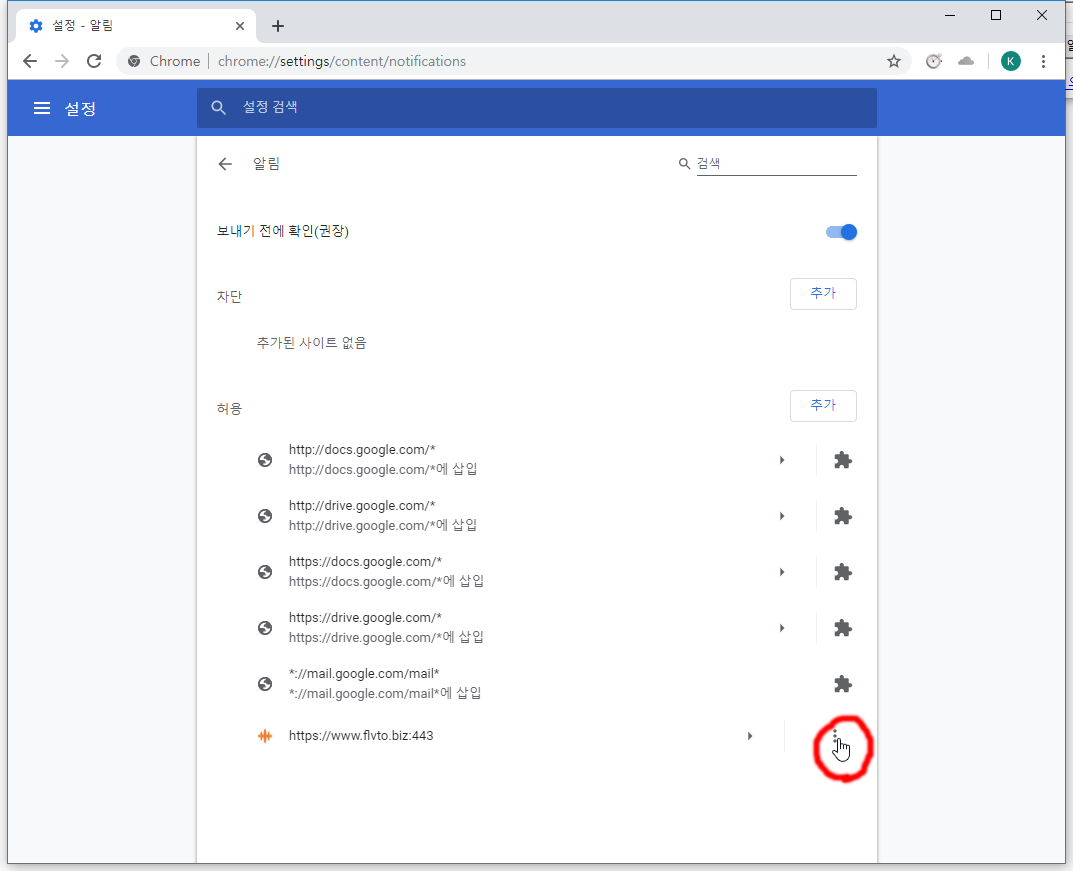Open a new tab with plus button
1073x871 pixels.
tap(278, 26)
